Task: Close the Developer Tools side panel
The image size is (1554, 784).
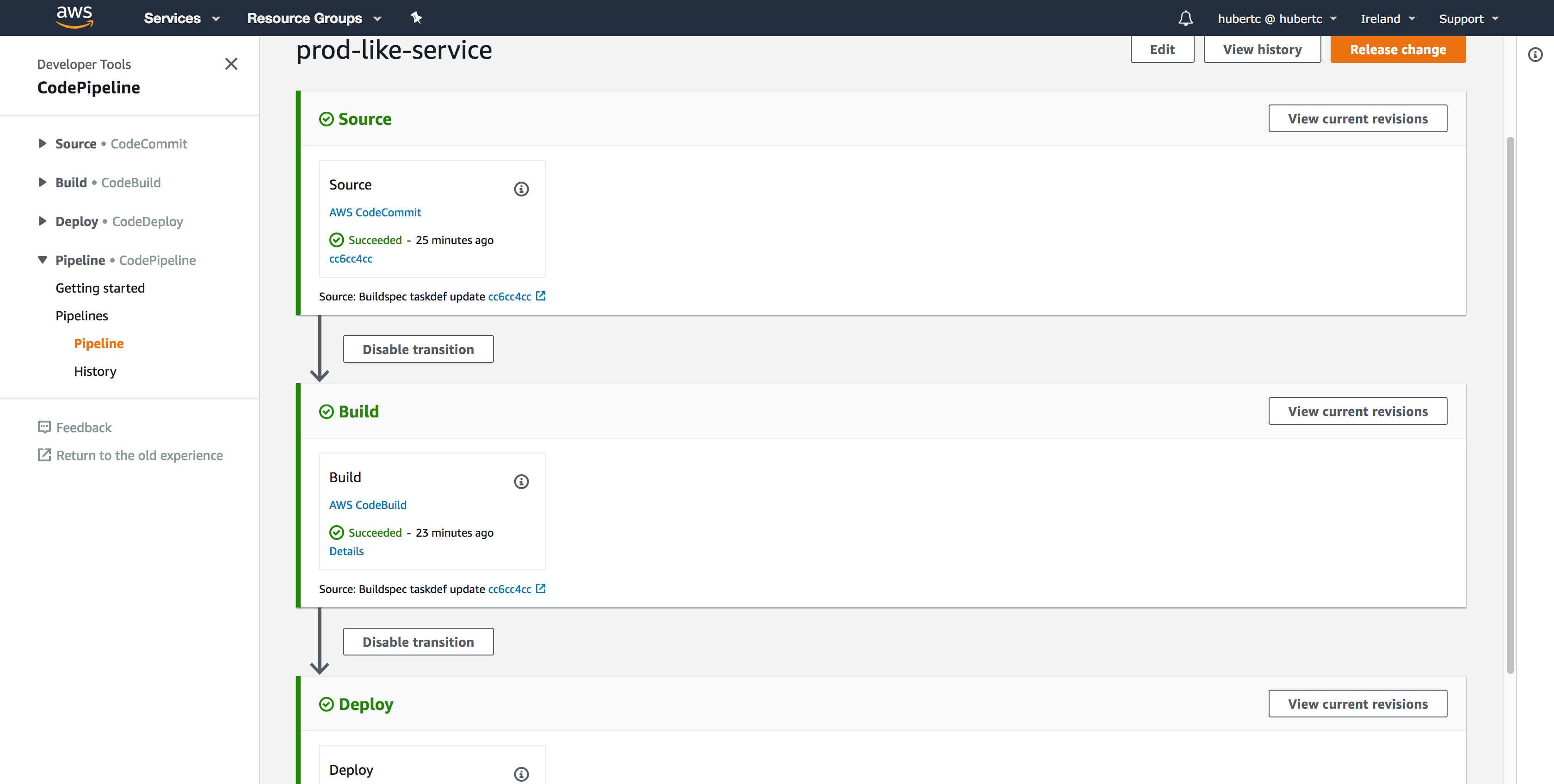Action: 231,64
